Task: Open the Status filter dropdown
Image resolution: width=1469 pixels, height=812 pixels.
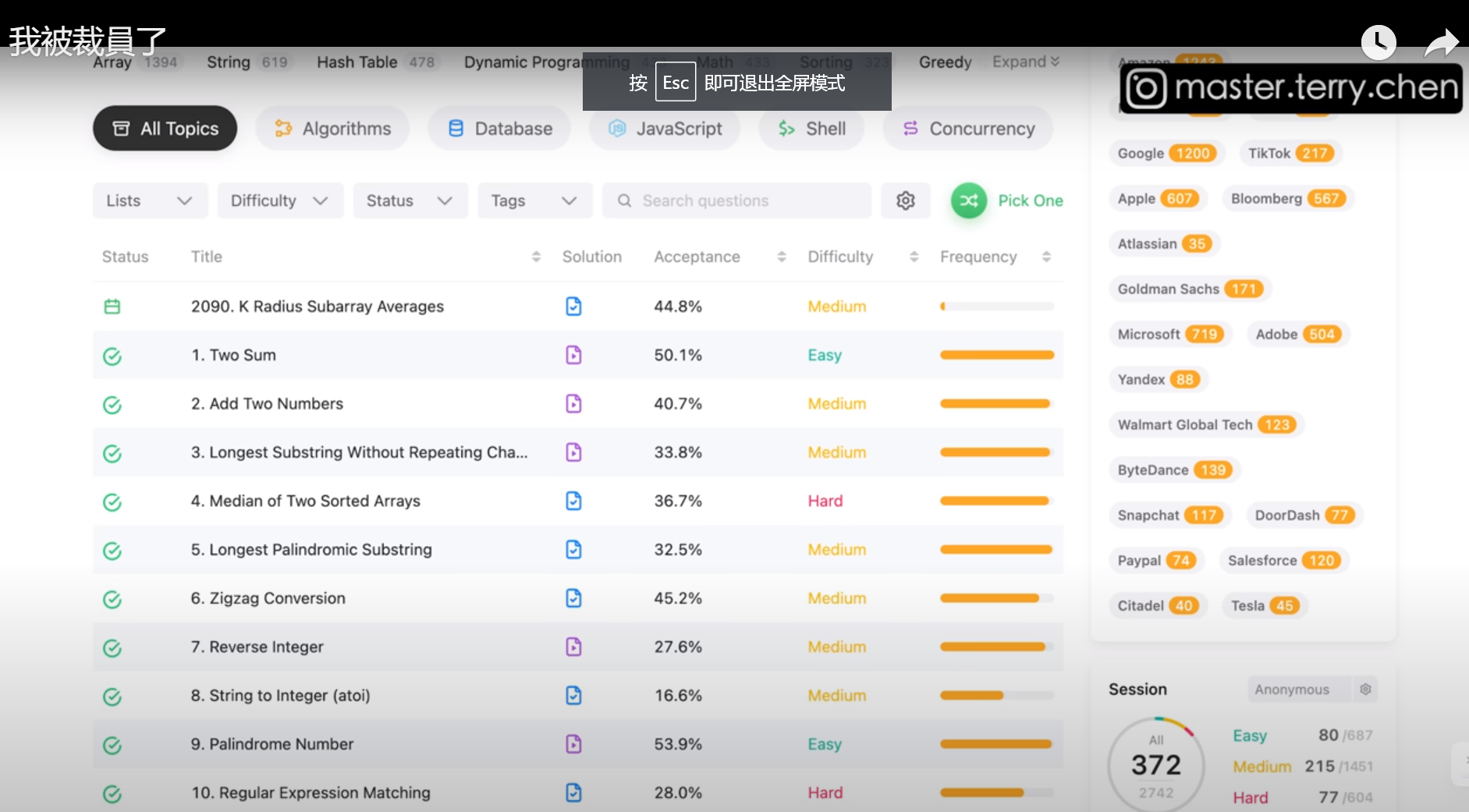Action: [410, 200]
